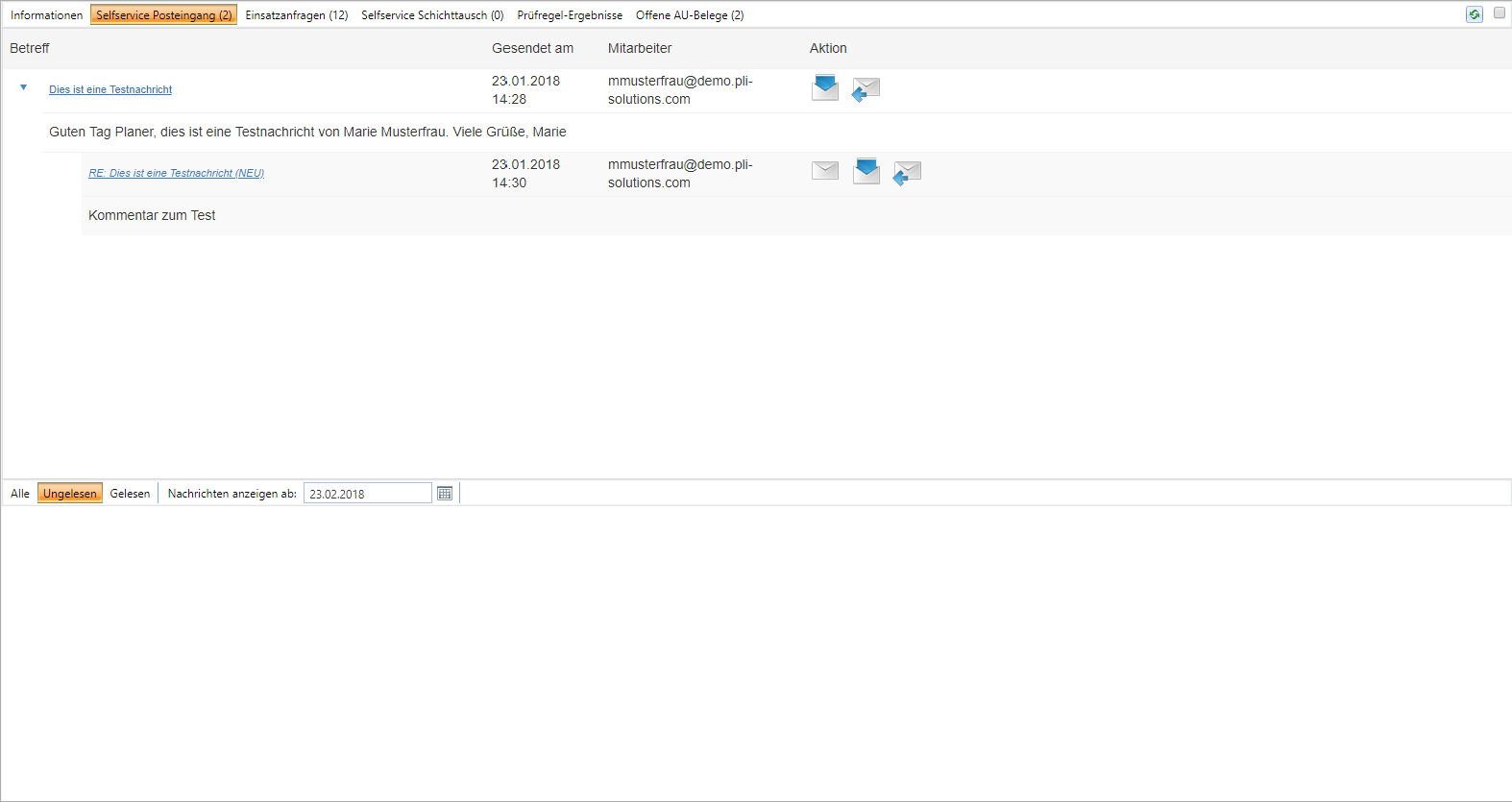Open Selfservice Schichttausch (0) tab
1512x802 pixels.
tap(432, 15)
